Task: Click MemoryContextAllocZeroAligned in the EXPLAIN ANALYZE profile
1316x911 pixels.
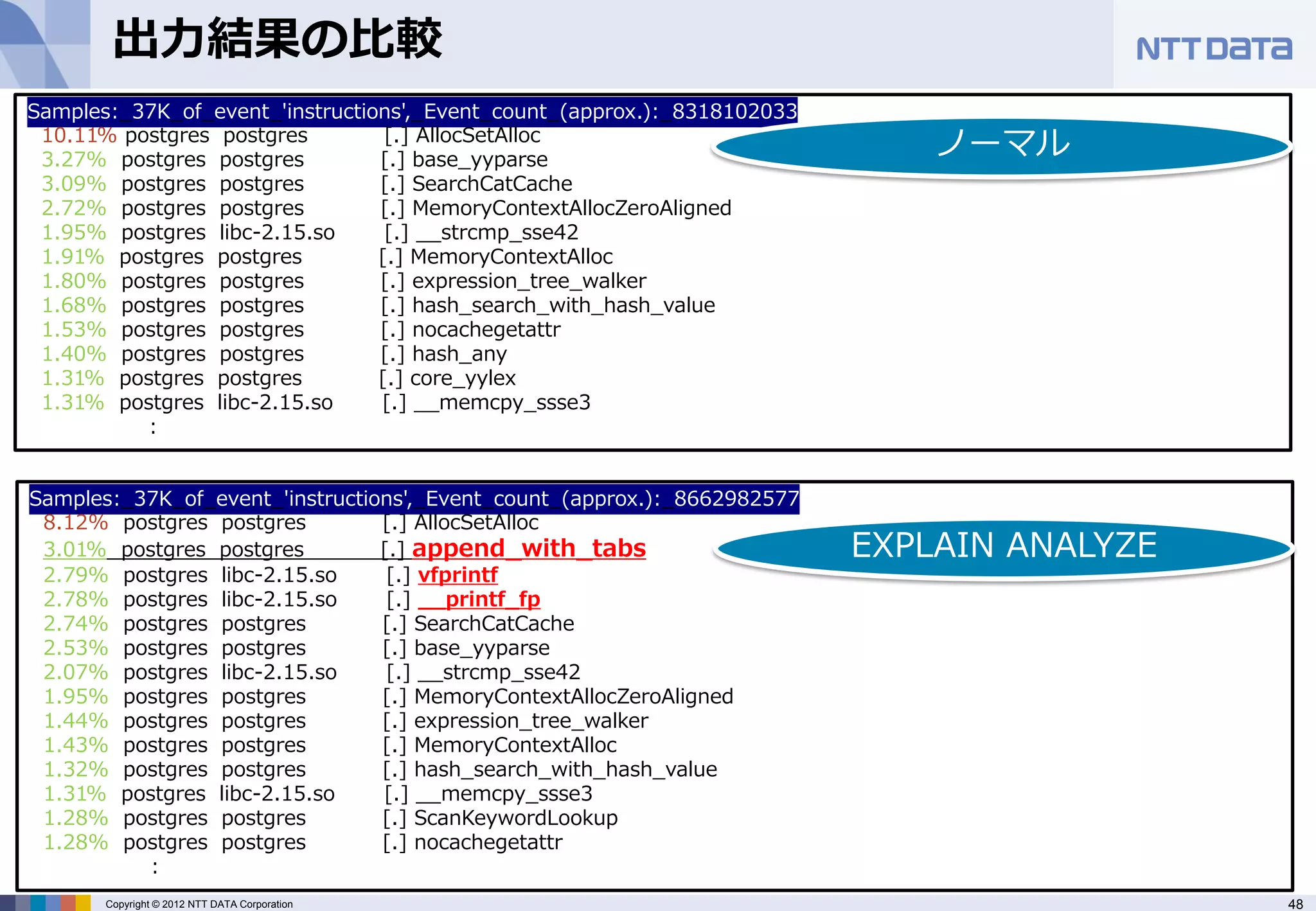Action: point(574,696)
